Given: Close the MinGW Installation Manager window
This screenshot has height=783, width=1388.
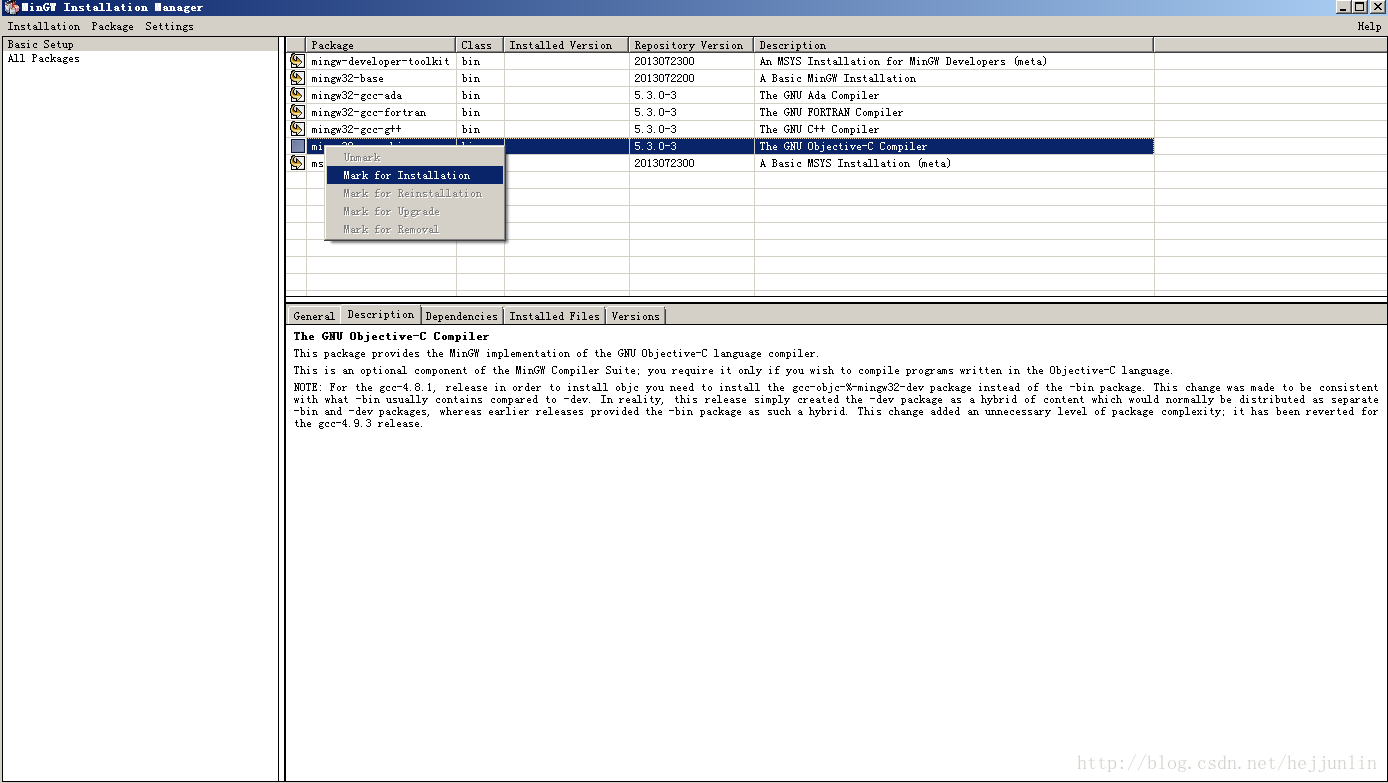Looking at the screenshot, I should 1378,7.
